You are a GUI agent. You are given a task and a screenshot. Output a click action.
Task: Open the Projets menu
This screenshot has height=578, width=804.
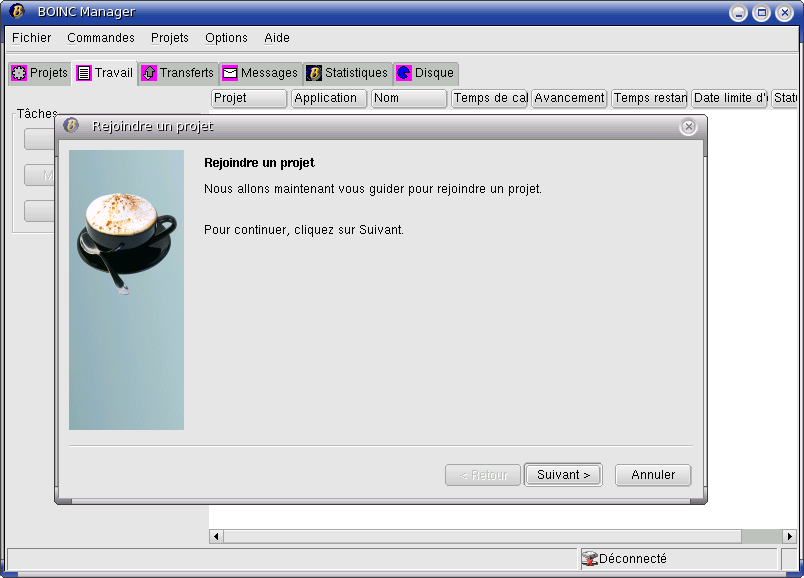(170, 38)
